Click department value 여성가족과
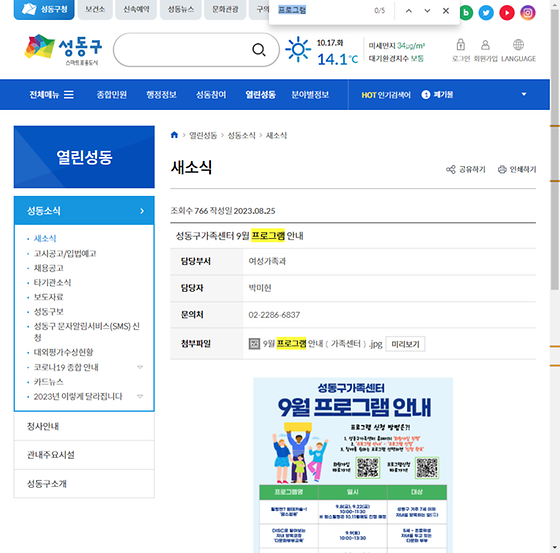Screen dimensions: 560x553 [x=267, y=261]
